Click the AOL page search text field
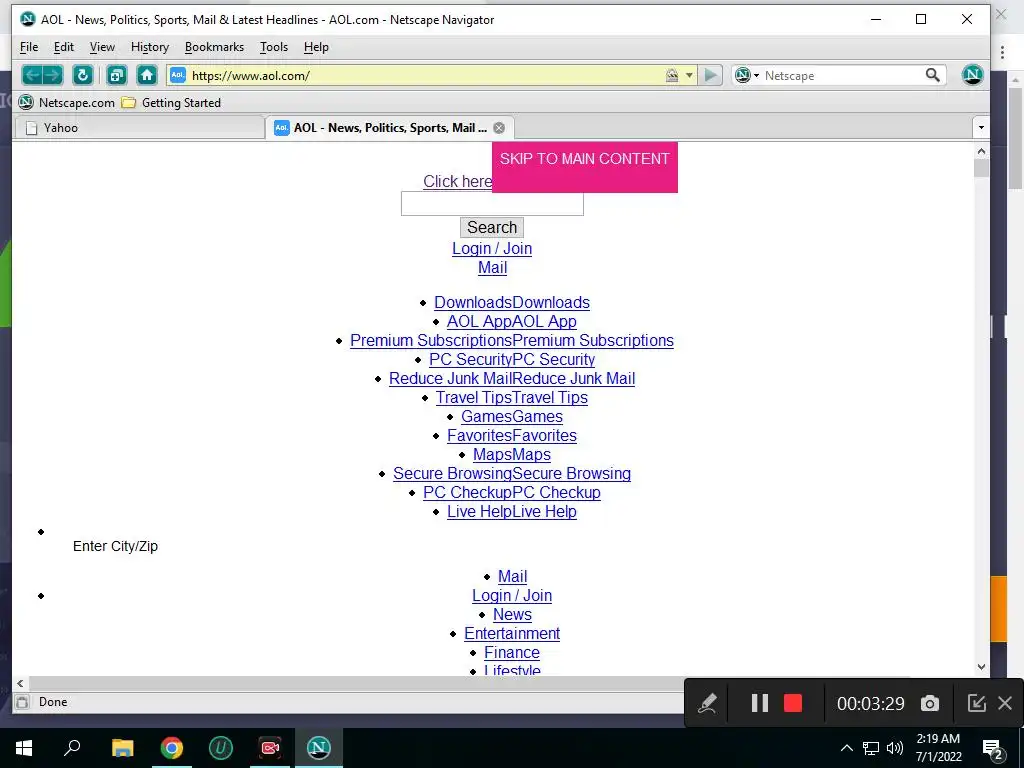The image size is (1024, 768). tap(492, 204)
